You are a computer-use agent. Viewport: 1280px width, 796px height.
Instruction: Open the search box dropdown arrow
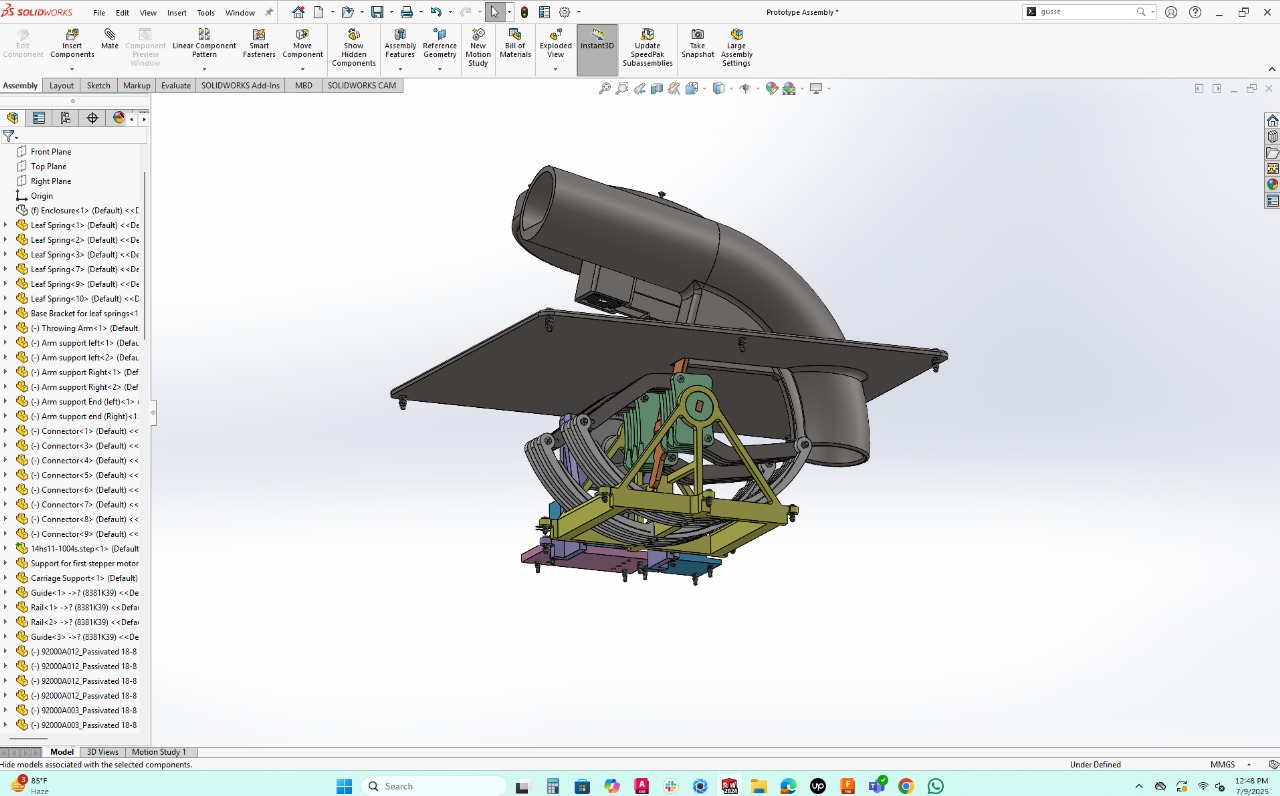[x=1153, y=12]
